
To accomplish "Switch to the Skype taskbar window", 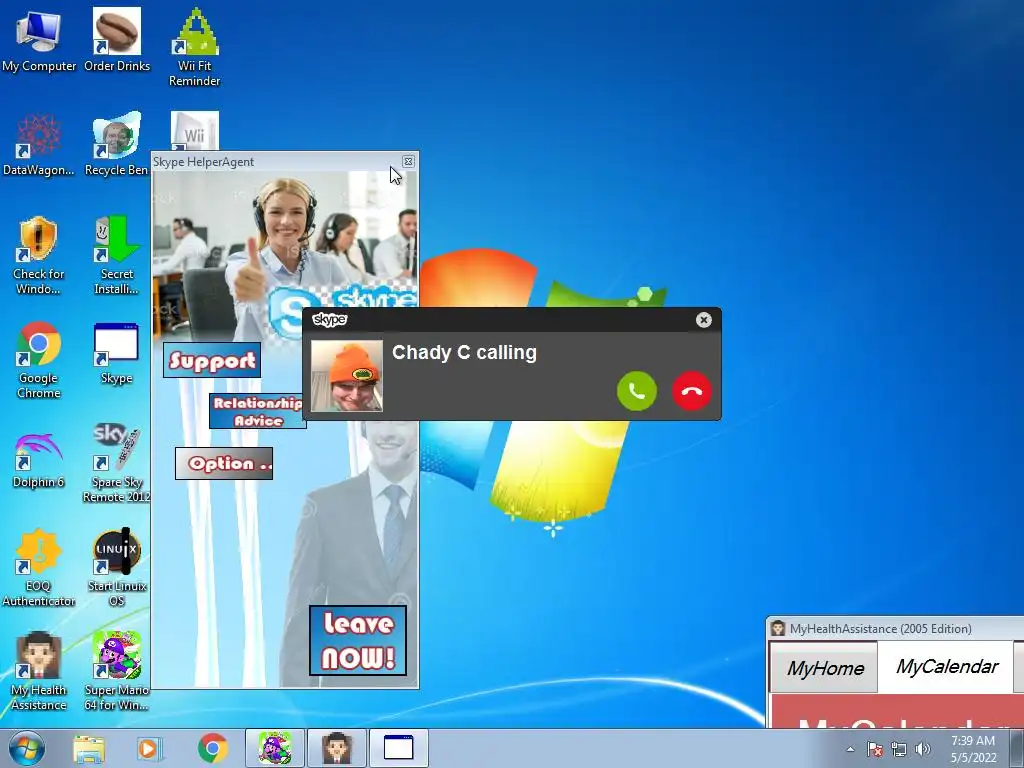I will click(x=398, y=748).
